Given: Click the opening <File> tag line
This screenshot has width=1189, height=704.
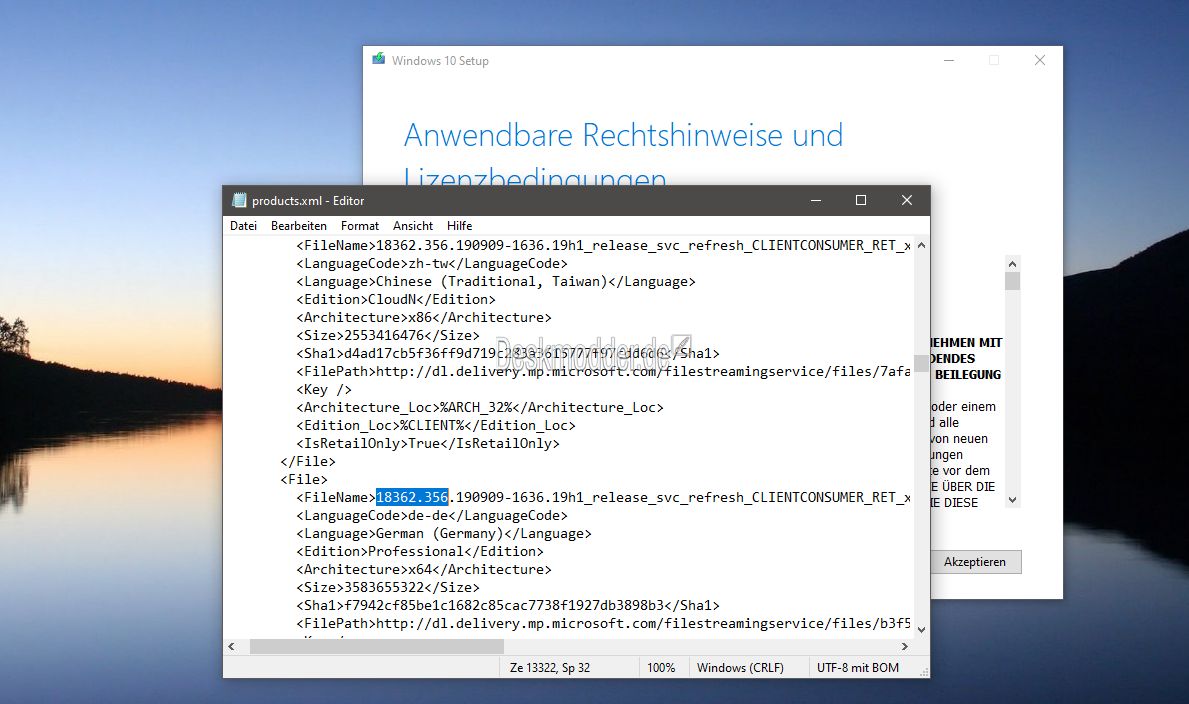Looking at the screenshot, I should (x=303, y=479).
